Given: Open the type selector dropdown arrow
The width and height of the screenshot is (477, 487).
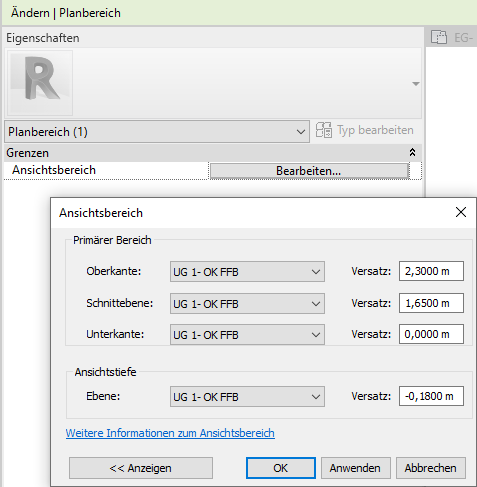Looking at the screenshot, I should point(415,83).
